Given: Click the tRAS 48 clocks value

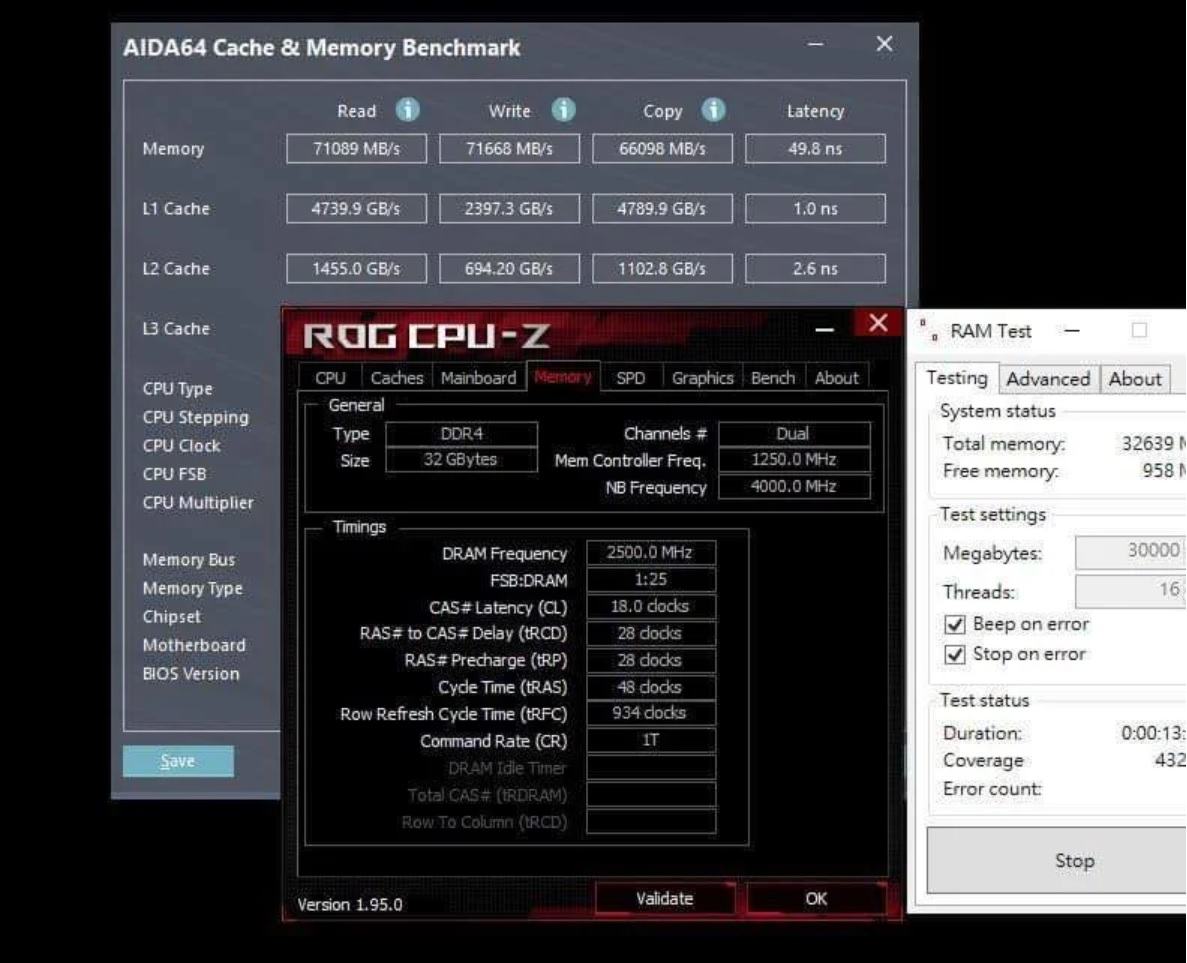Looking at the screenshot, I should (650, 687).
